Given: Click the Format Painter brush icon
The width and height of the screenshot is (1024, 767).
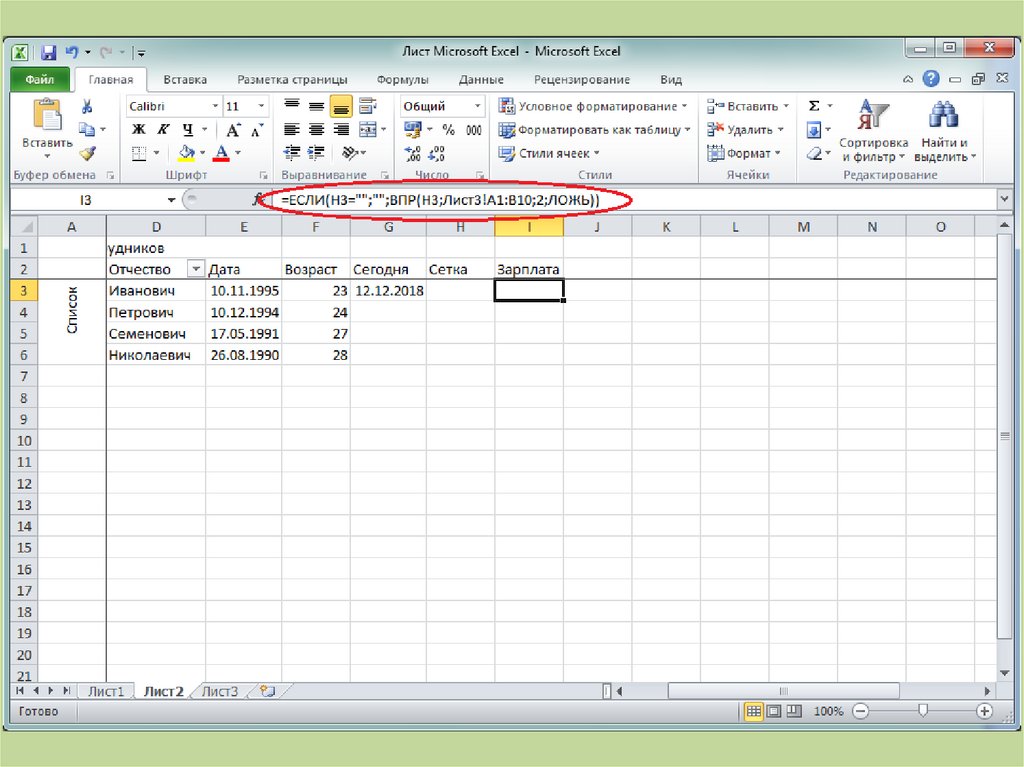Looking at the screenshot, I should [87, 153].
